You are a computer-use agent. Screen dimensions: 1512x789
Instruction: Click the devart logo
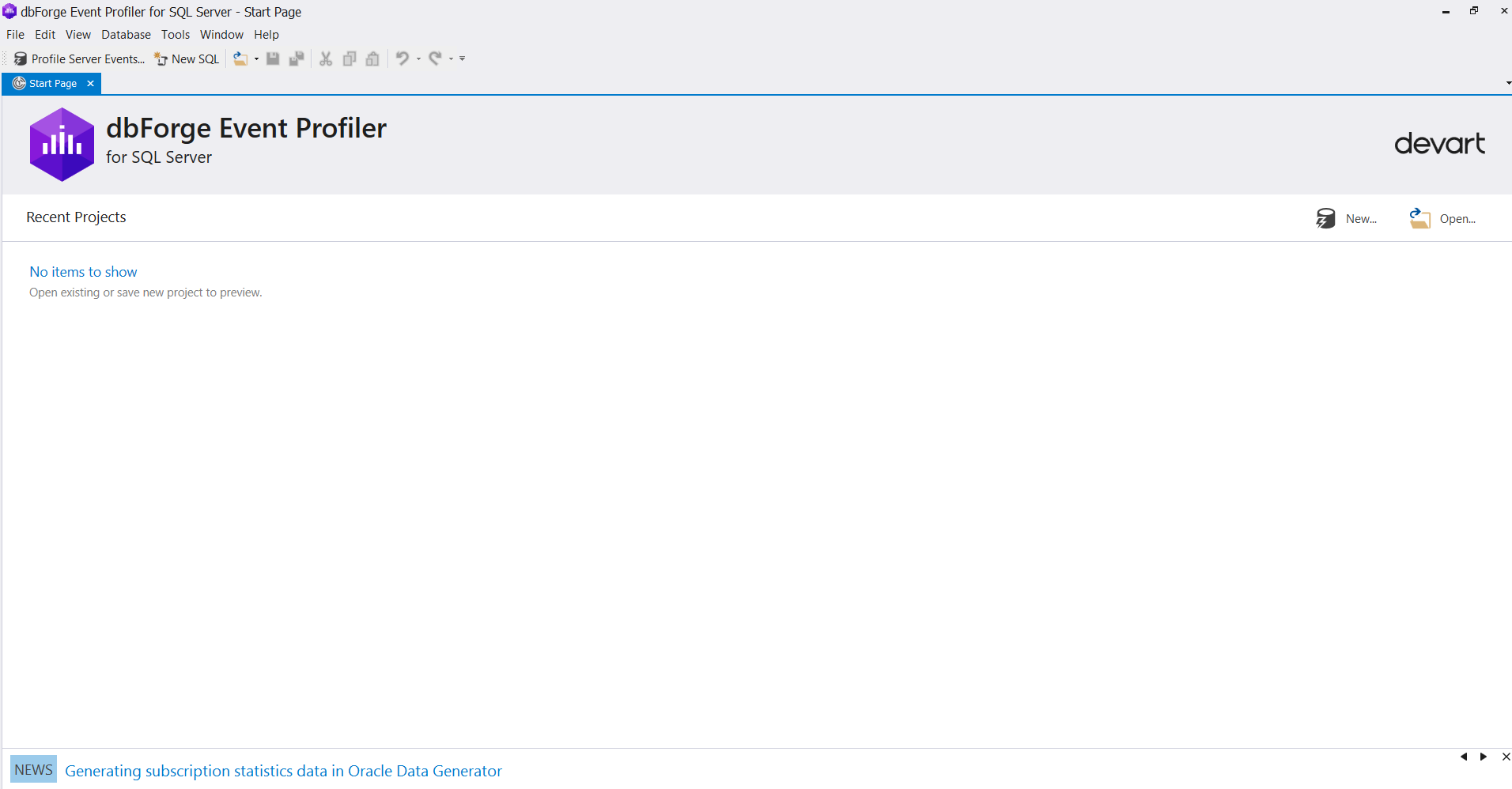1439,144
